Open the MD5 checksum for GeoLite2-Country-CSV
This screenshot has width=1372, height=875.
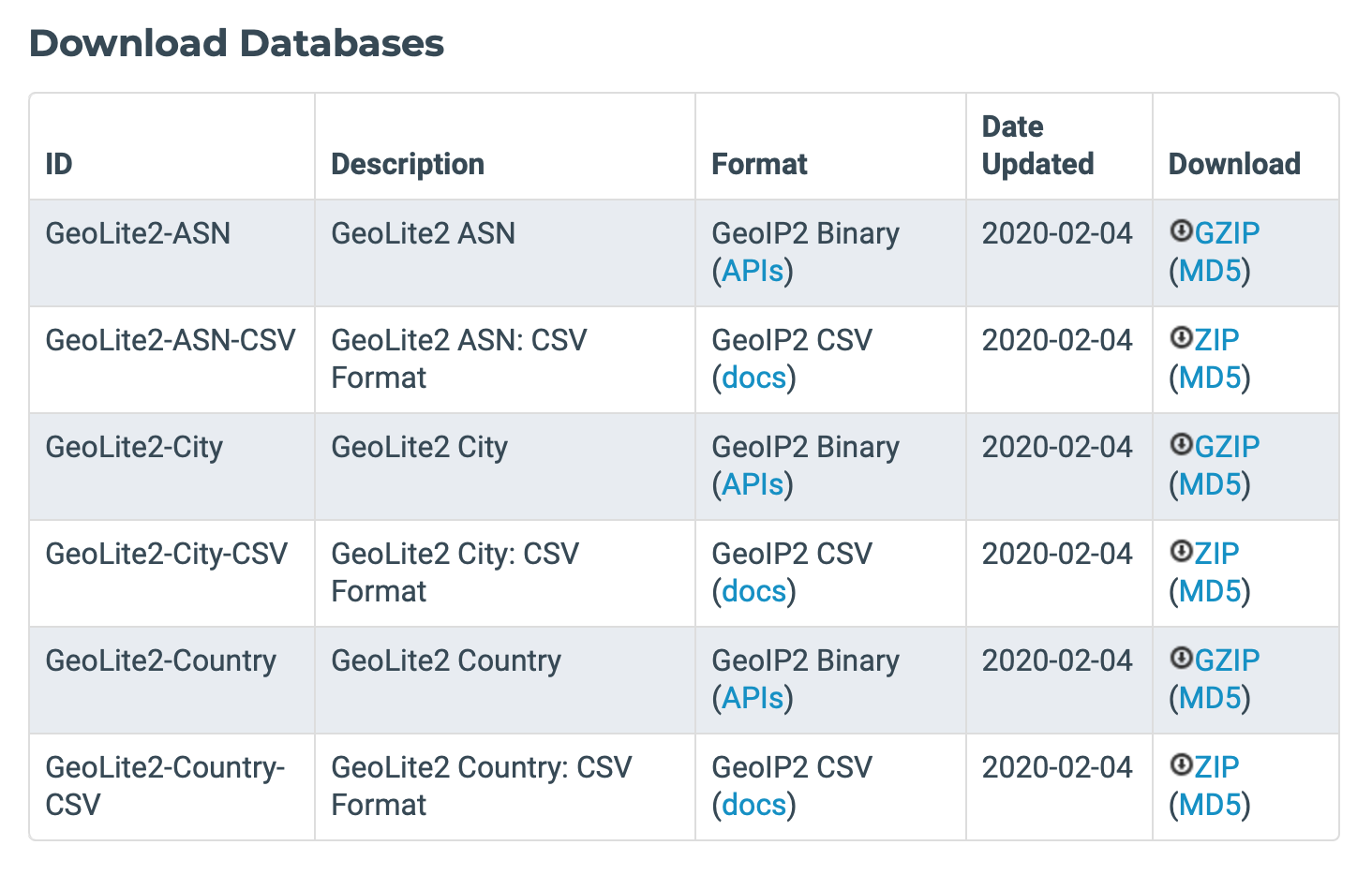pos(1210,805)
